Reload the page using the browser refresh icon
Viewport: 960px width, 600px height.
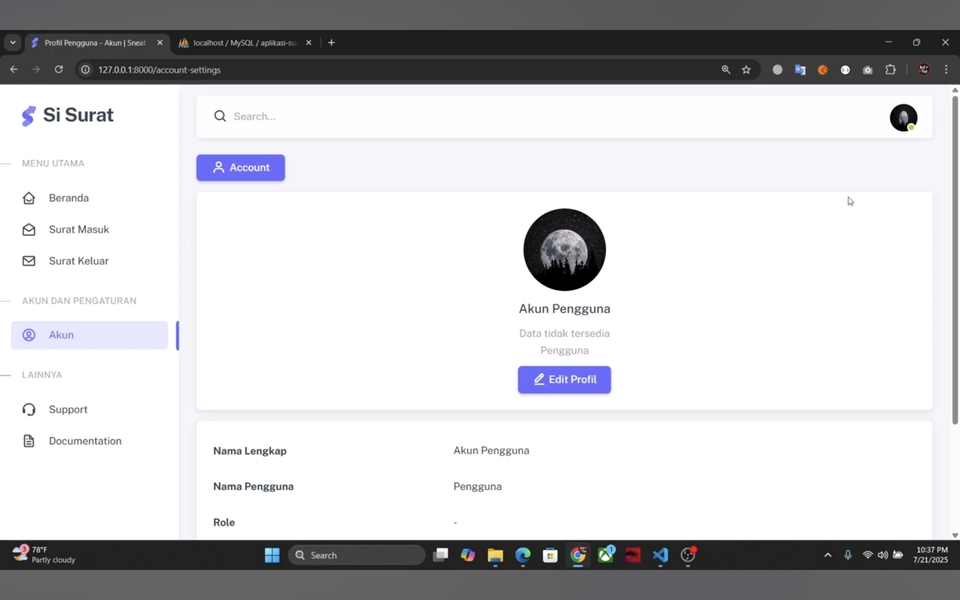[59, 70]
